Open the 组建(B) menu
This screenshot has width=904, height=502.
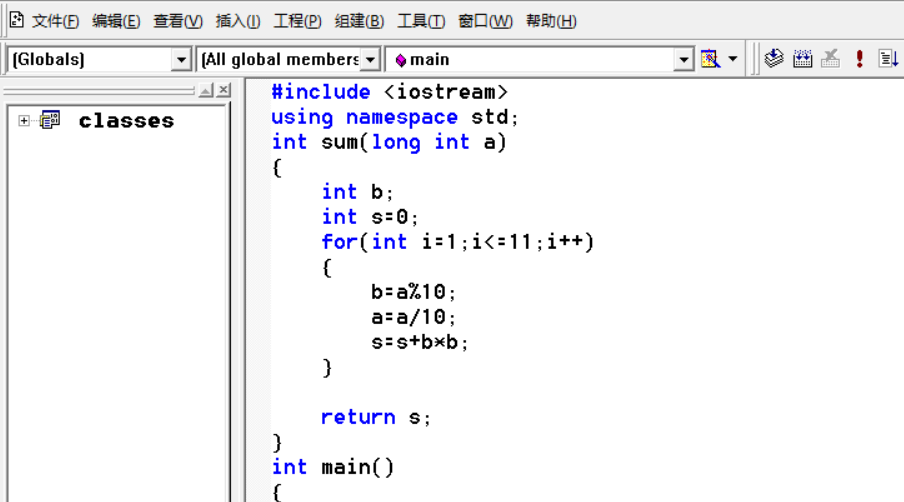point(359,21)
